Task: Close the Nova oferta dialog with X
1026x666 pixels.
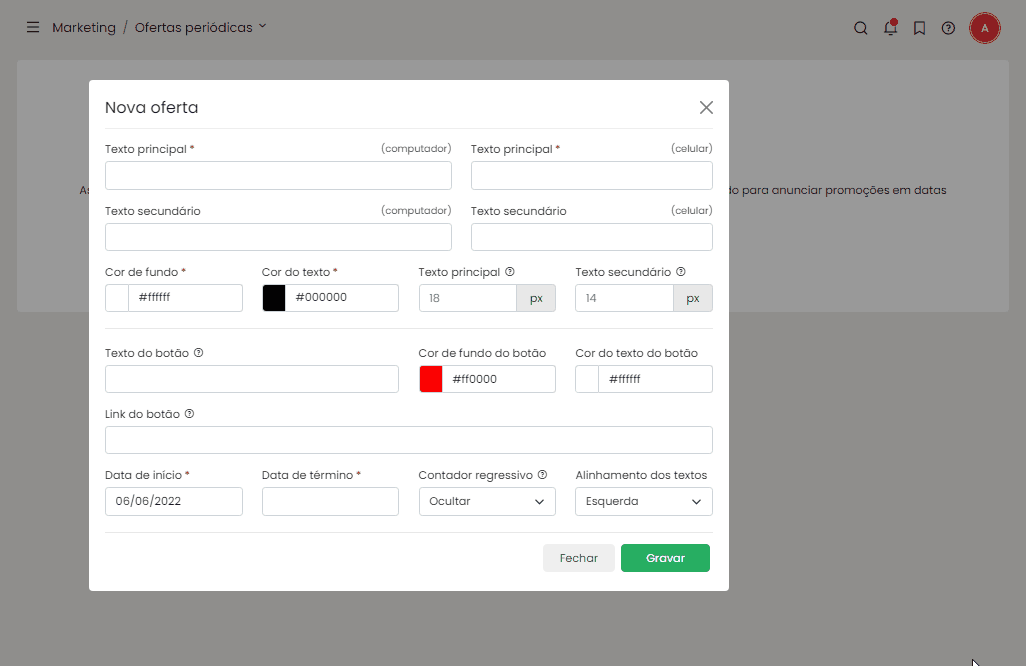Action: (706, 108)
